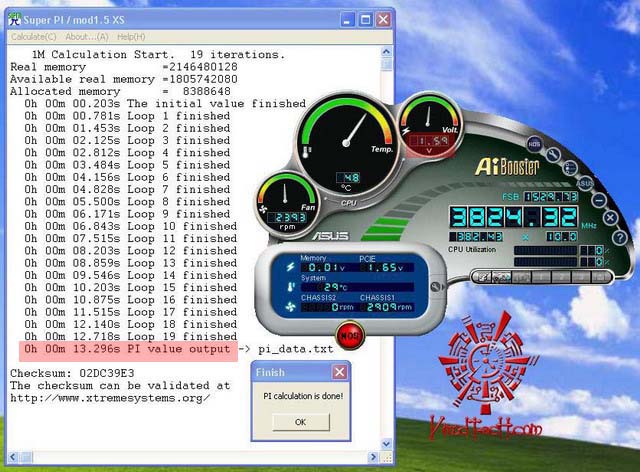Image resolution: width=640 pixels, height=472 pixels.
Task: Click the 'Loop 1 finished' line
Action: tap(127, 116)
